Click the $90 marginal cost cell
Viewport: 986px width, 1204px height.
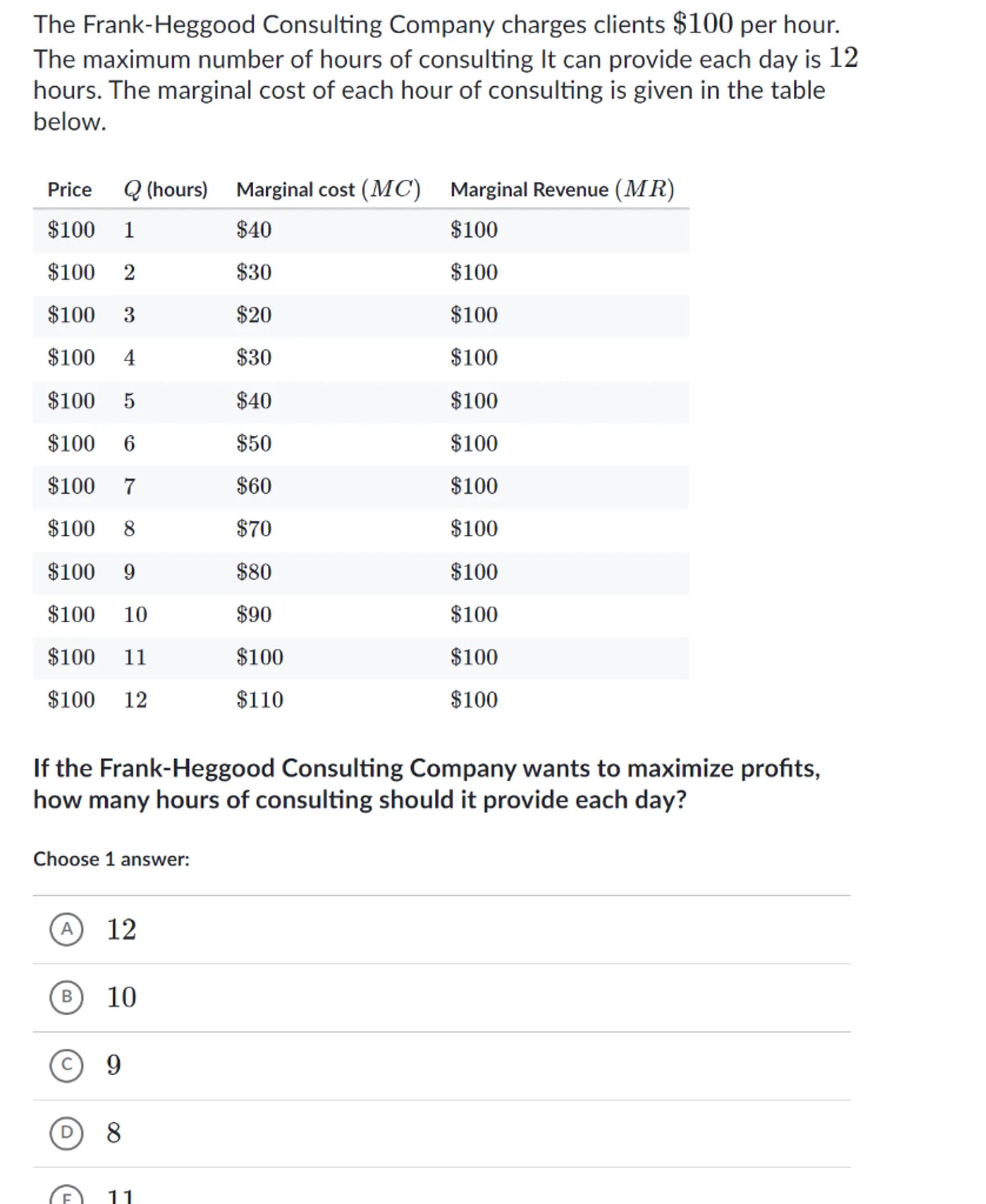[x=254, y=614]
